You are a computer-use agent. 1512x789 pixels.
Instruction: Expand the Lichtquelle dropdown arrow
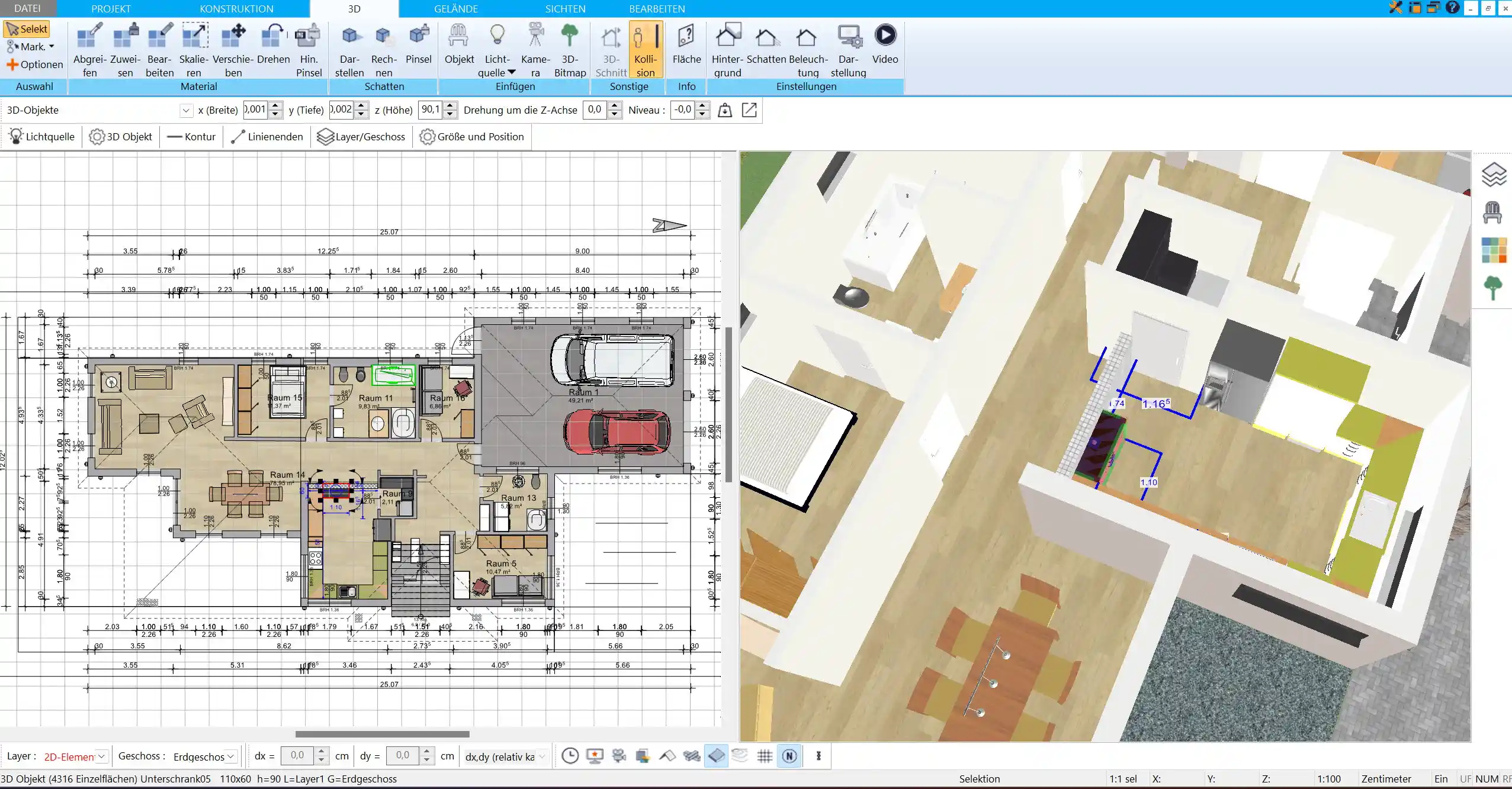click(512, 72)
